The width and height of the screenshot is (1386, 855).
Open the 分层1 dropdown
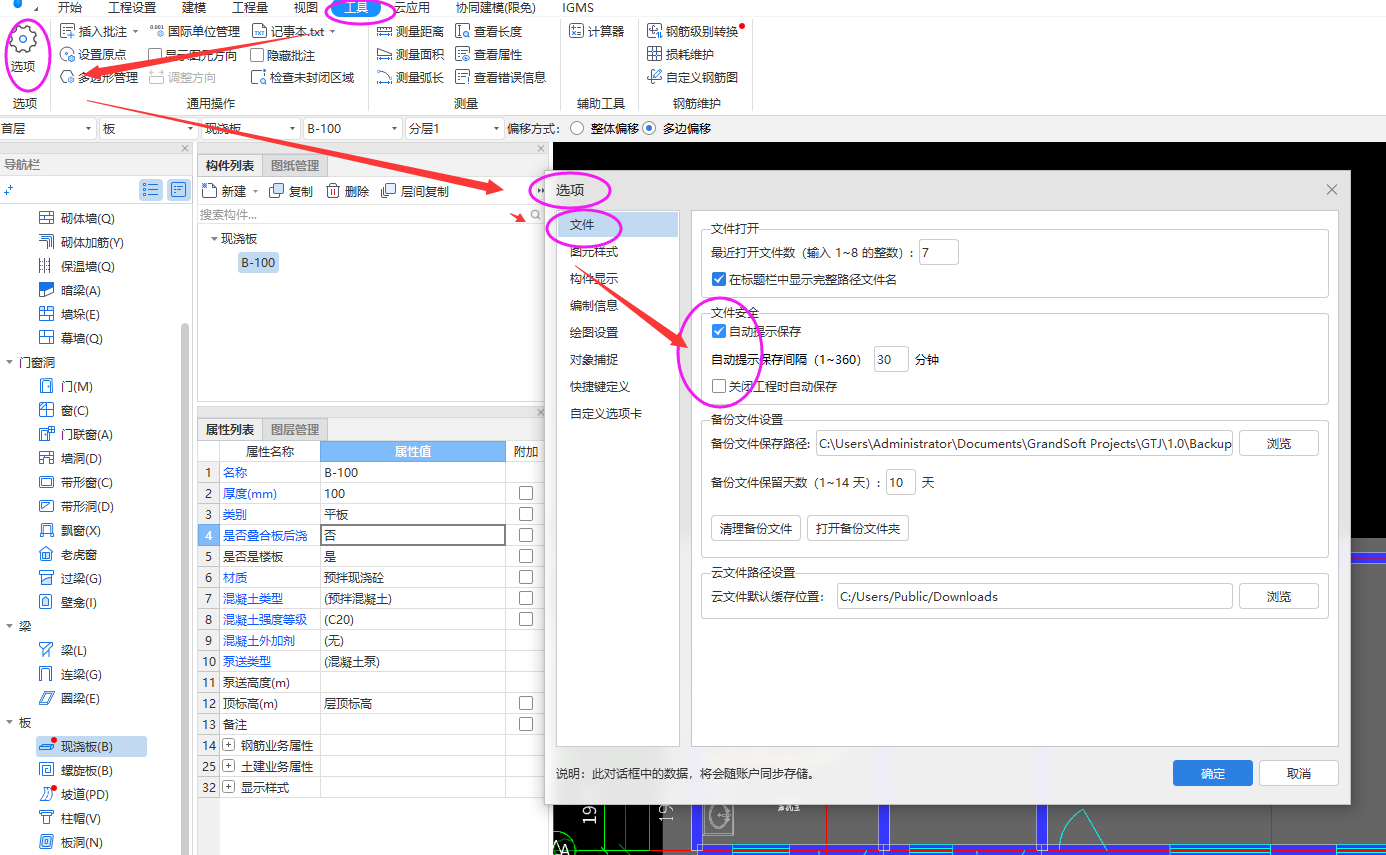click(454, 129)
